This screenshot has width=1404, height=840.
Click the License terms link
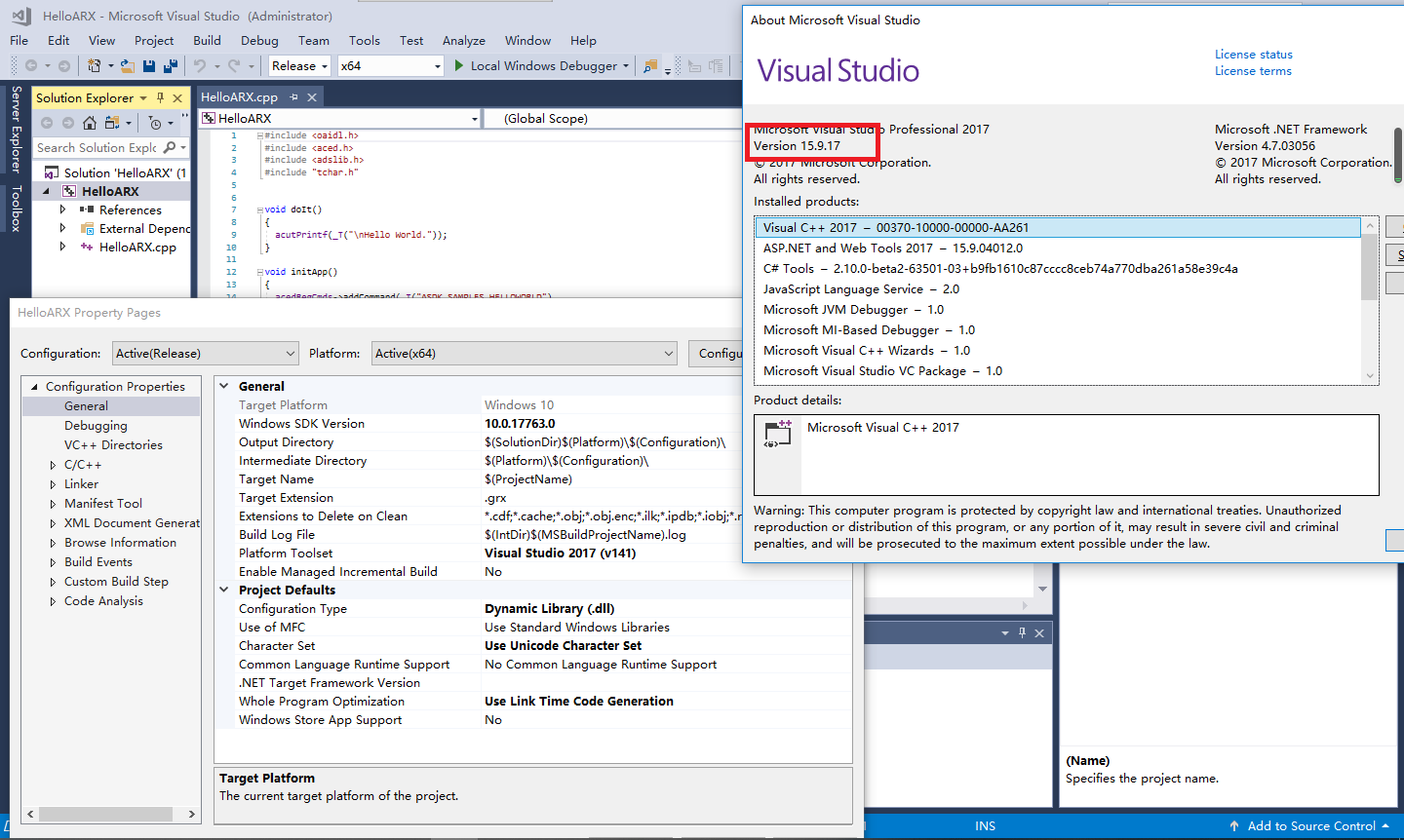click(1253, 71)
